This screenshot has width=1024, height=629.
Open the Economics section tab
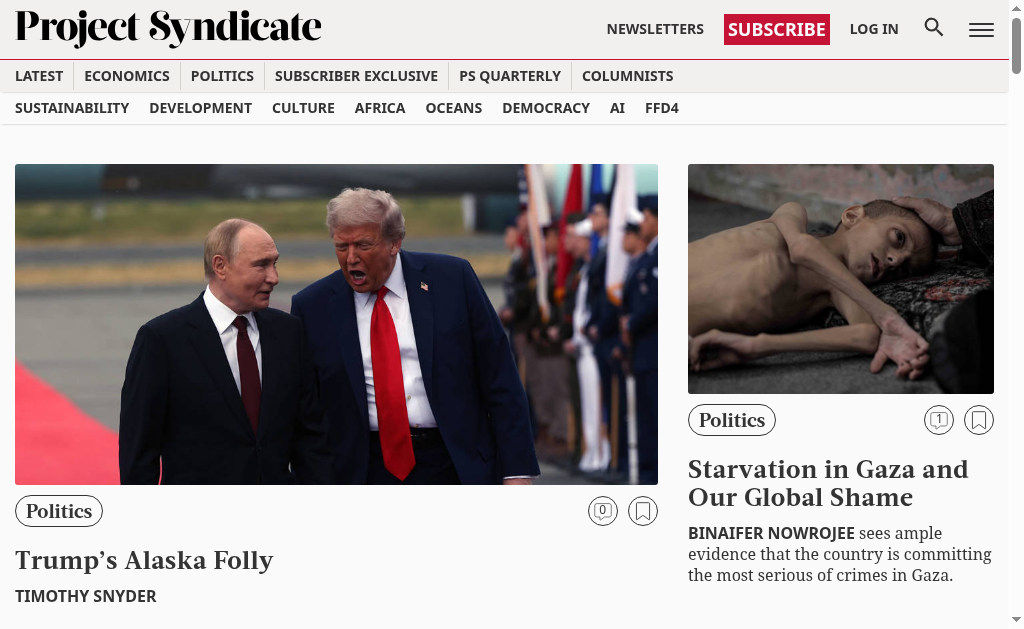[x=127, y=76]
